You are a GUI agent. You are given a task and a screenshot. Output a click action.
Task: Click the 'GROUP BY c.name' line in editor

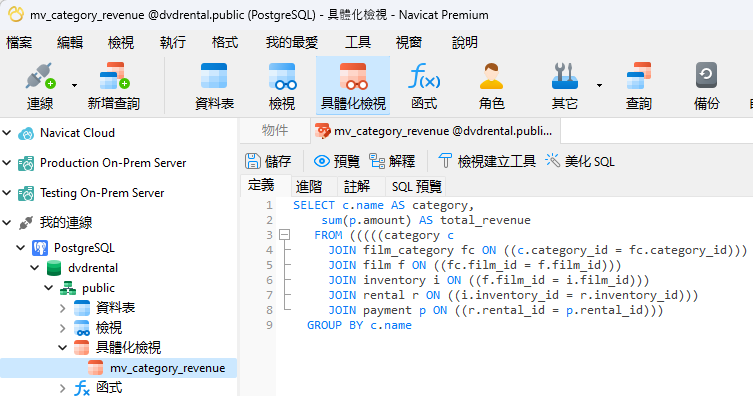pyautogui.click(x=359, y=325)
